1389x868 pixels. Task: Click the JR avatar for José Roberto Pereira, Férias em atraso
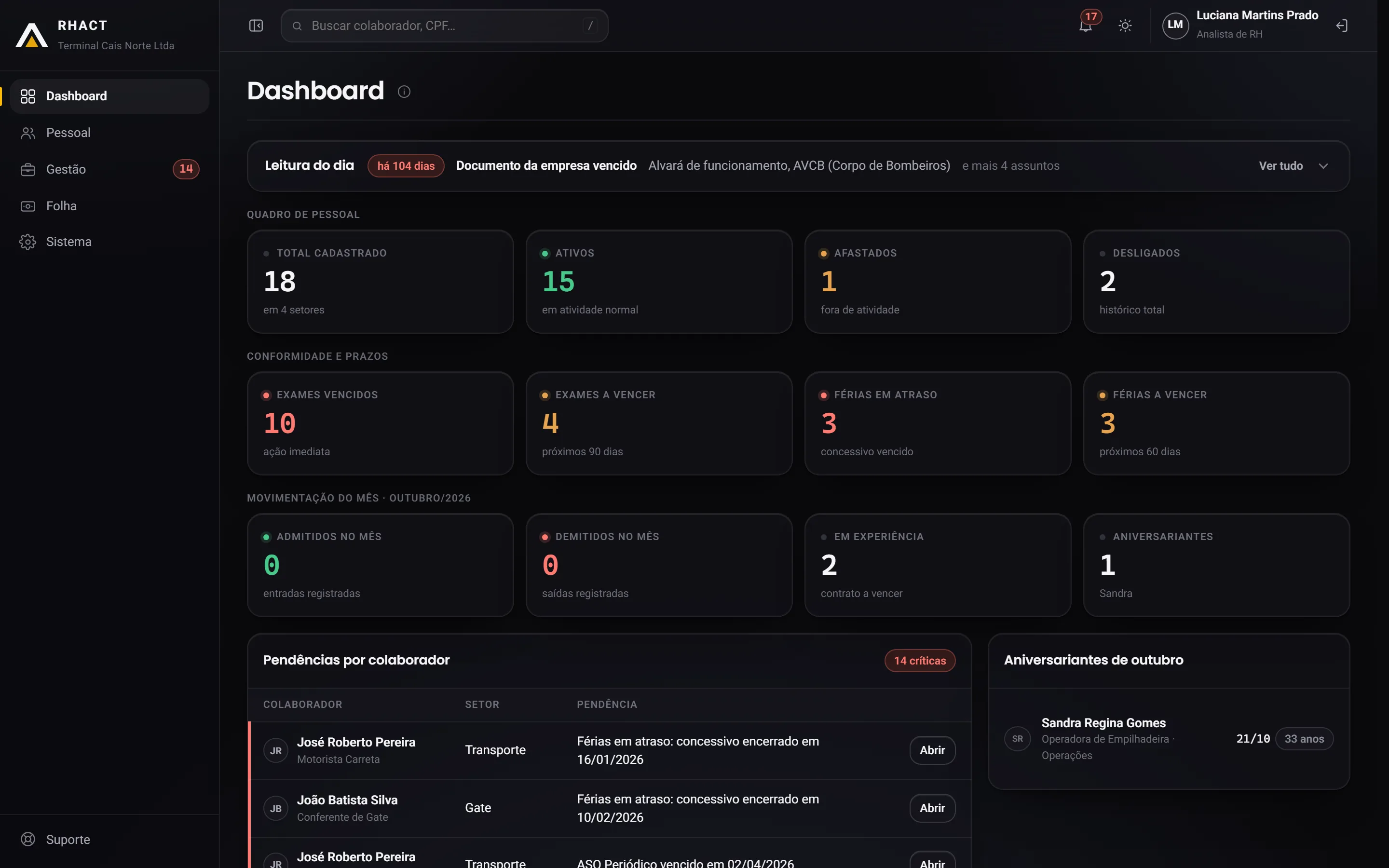[x=276, y=750]
